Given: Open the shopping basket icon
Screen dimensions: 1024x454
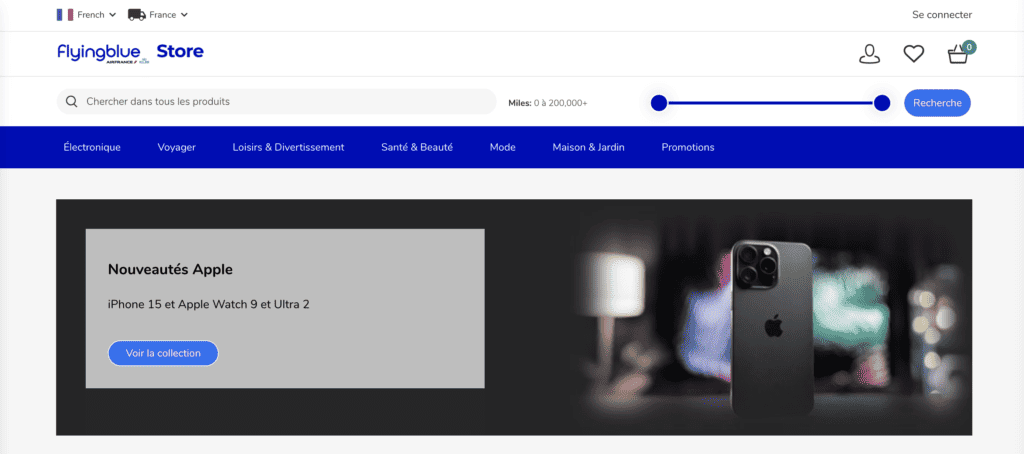Looking at the screenshot, I should click(958, 54).
